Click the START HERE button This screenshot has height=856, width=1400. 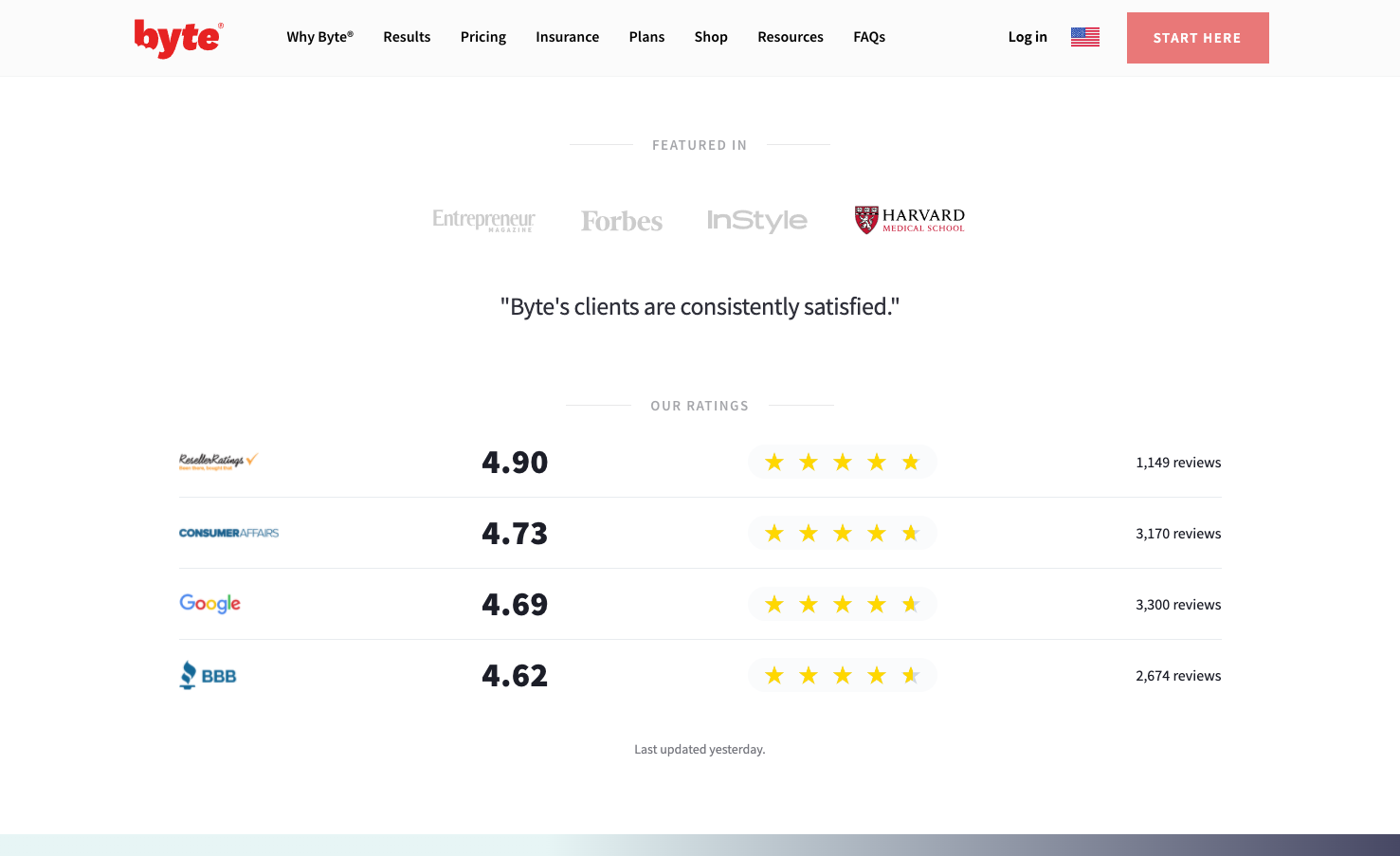point(1197,38)
